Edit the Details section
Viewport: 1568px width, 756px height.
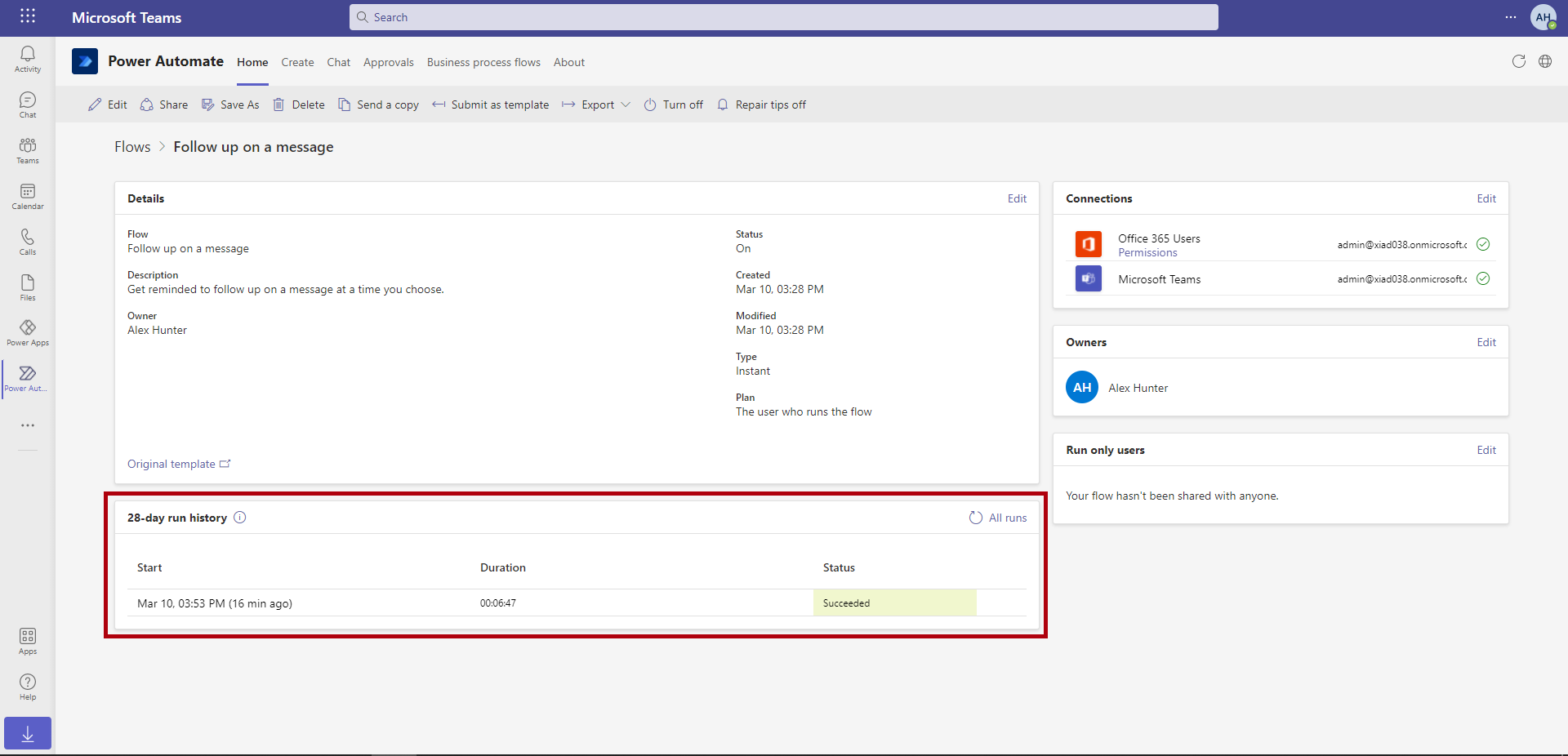(x=1017, y=198)
